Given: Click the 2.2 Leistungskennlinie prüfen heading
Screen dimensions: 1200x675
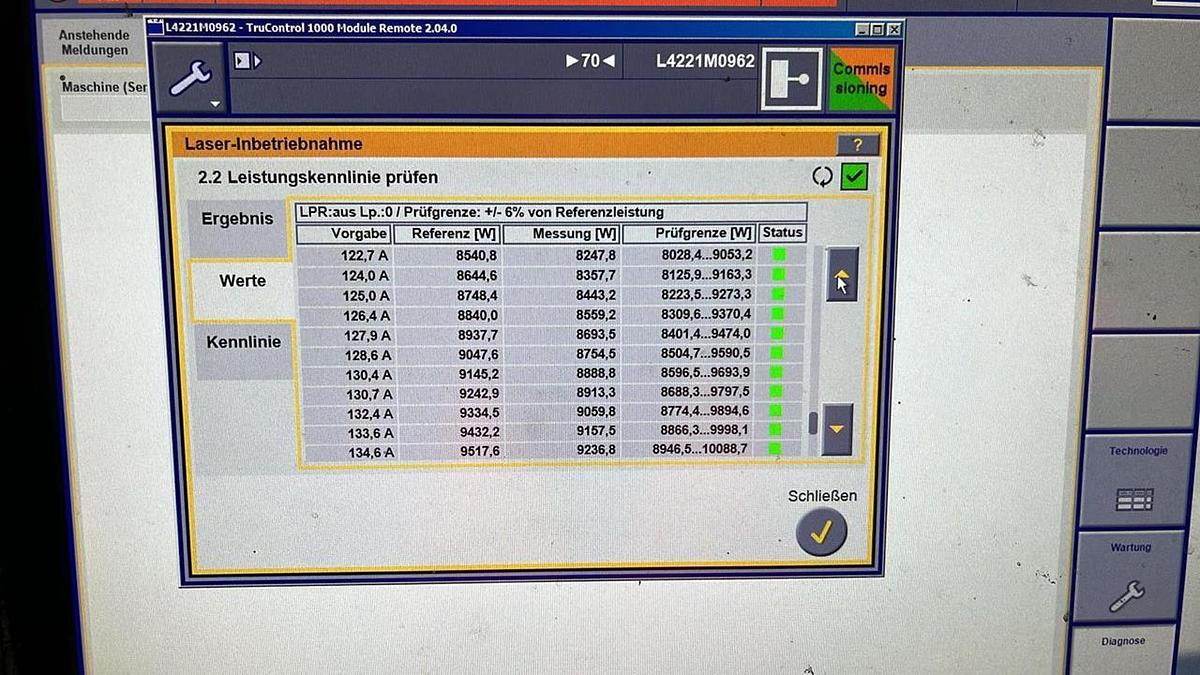Looking at the screenshot, I should click(318, 178).
